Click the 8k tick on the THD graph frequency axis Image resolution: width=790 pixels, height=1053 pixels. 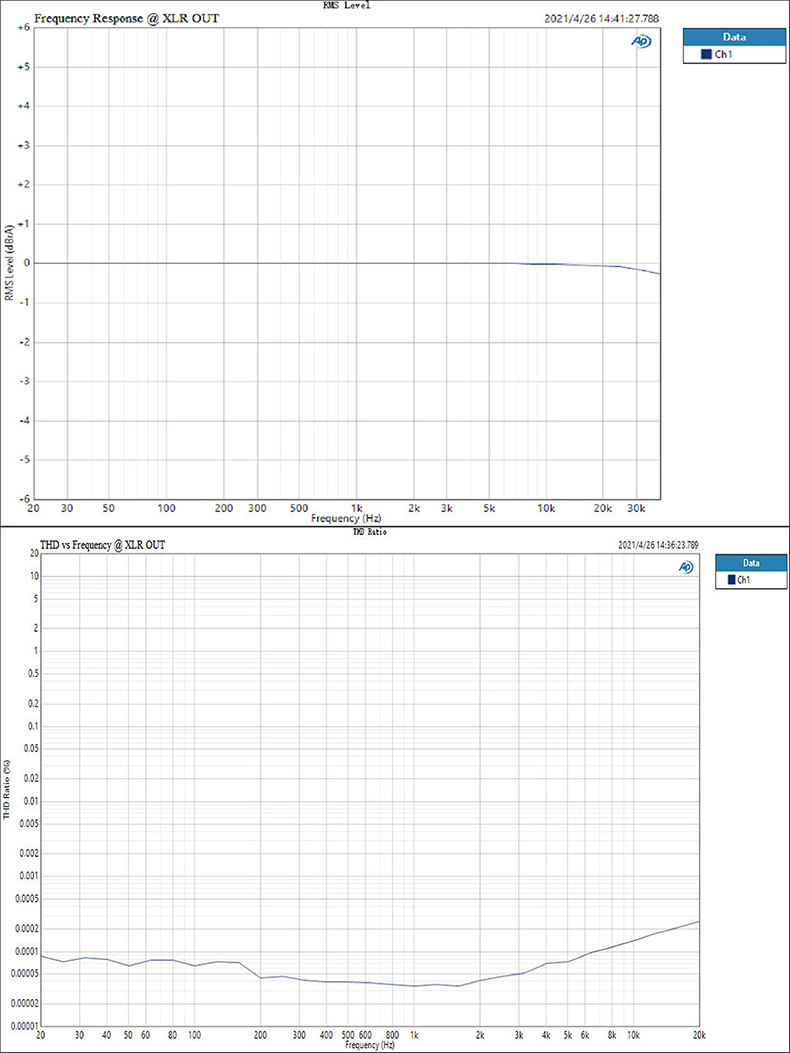pos(612,1036)
